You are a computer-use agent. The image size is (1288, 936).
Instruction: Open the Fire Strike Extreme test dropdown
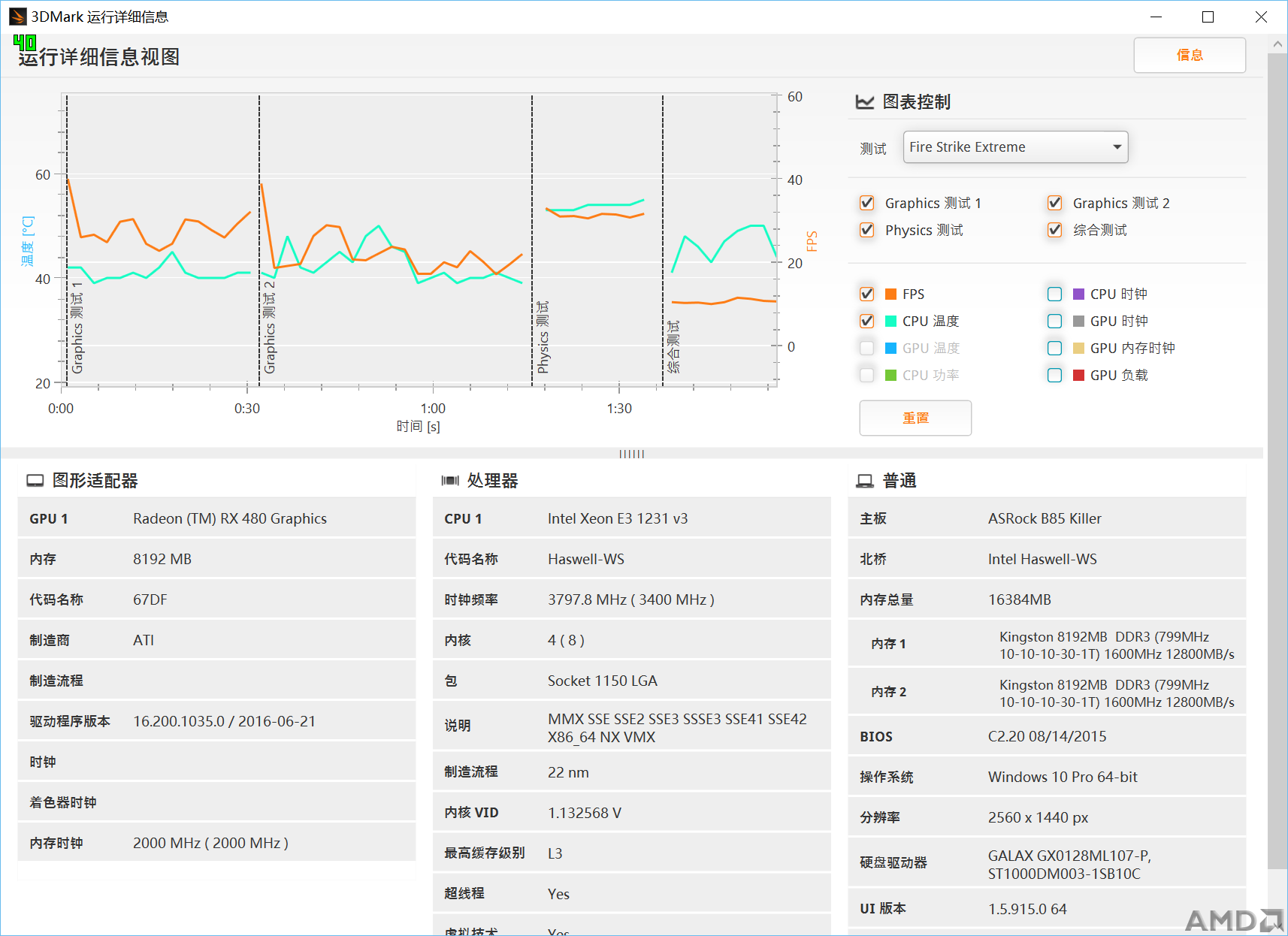[x=1015, y=147]
